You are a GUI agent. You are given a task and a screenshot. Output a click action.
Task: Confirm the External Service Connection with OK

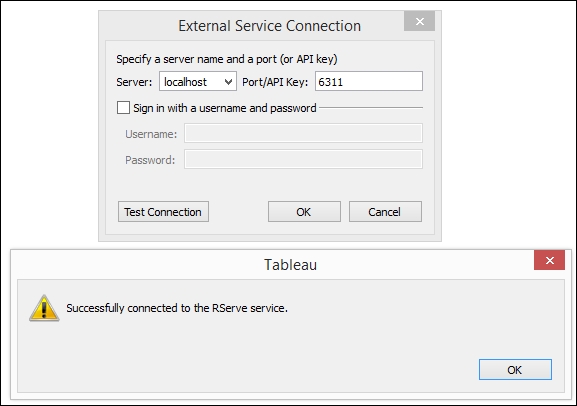(x=304, y=212)
